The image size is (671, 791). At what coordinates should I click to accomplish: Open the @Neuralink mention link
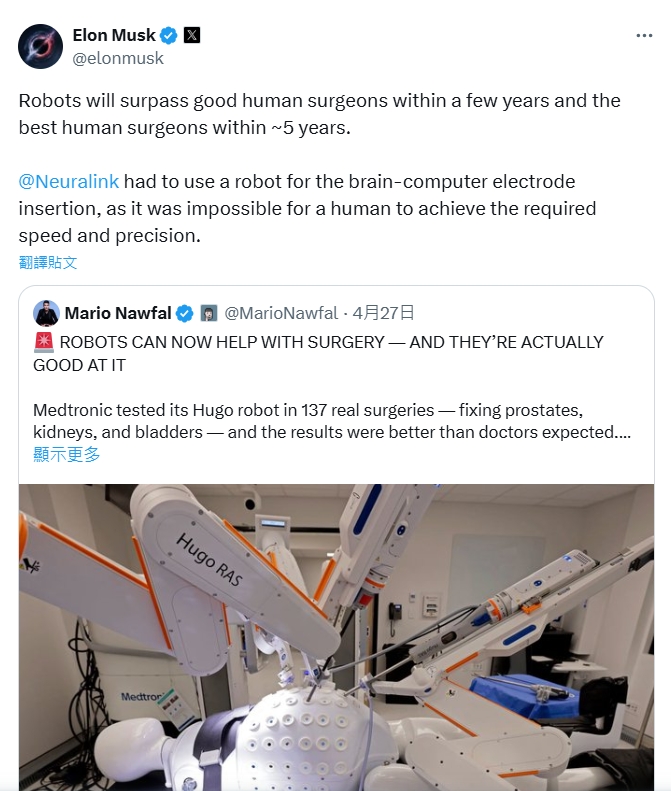click(x=69, y=181)
